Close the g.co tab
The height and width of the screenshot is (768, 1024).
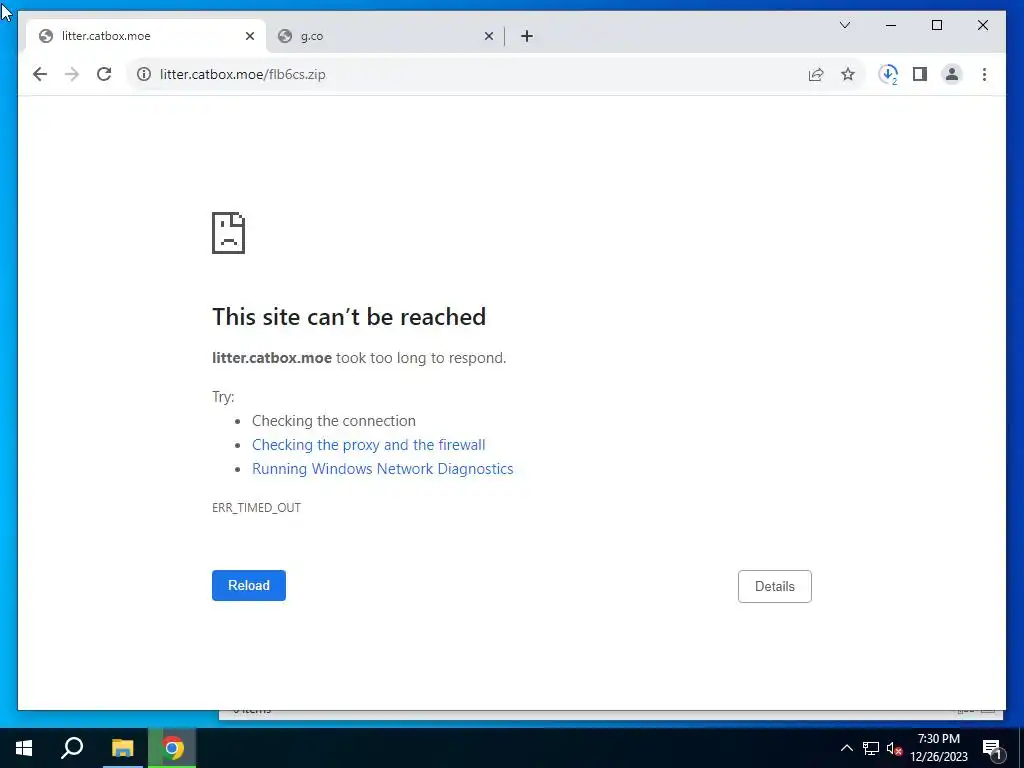488,37
